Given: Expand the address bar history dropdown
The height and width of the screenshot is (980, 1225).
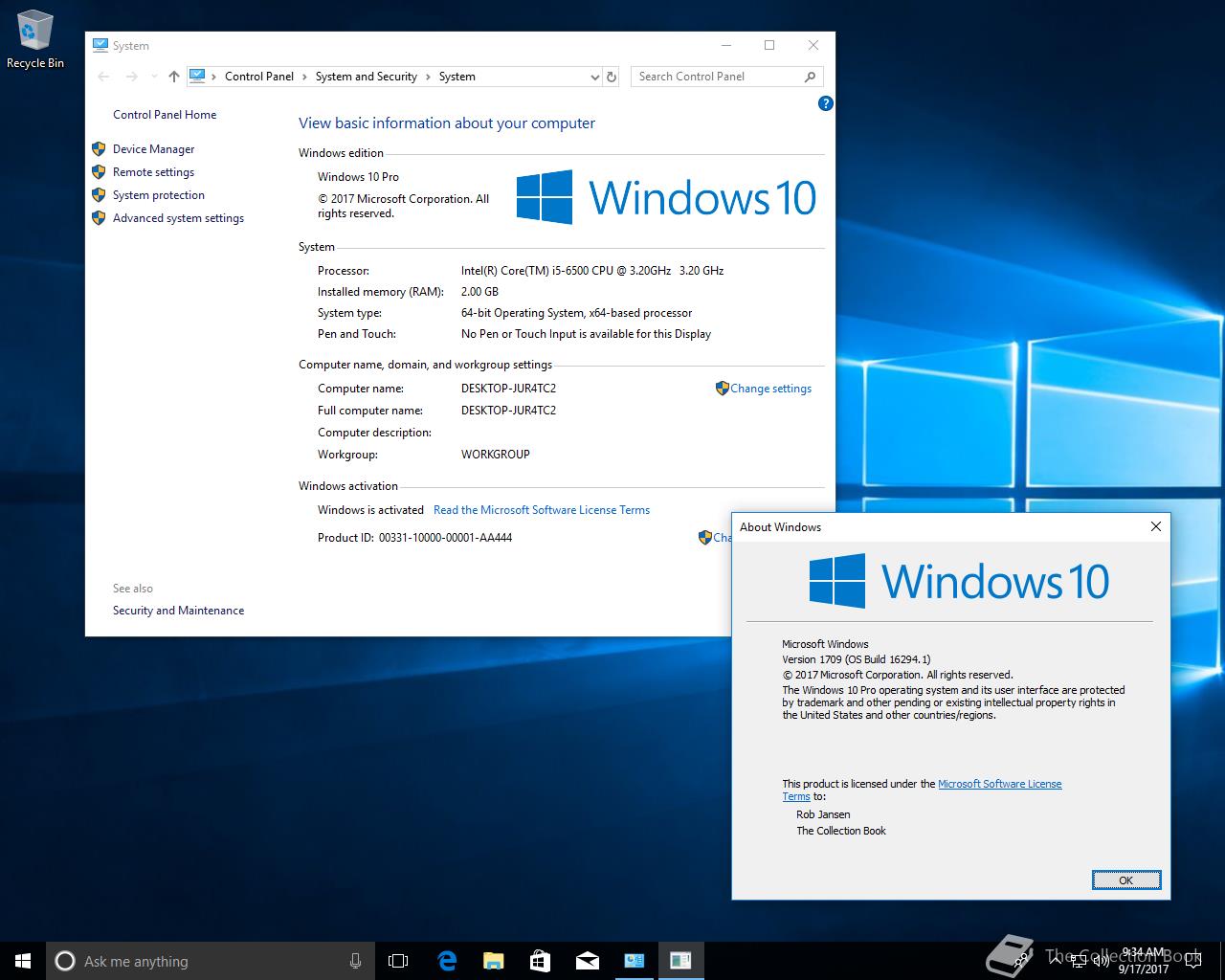Looking at the screenshot, I should [x=594, y=77].
